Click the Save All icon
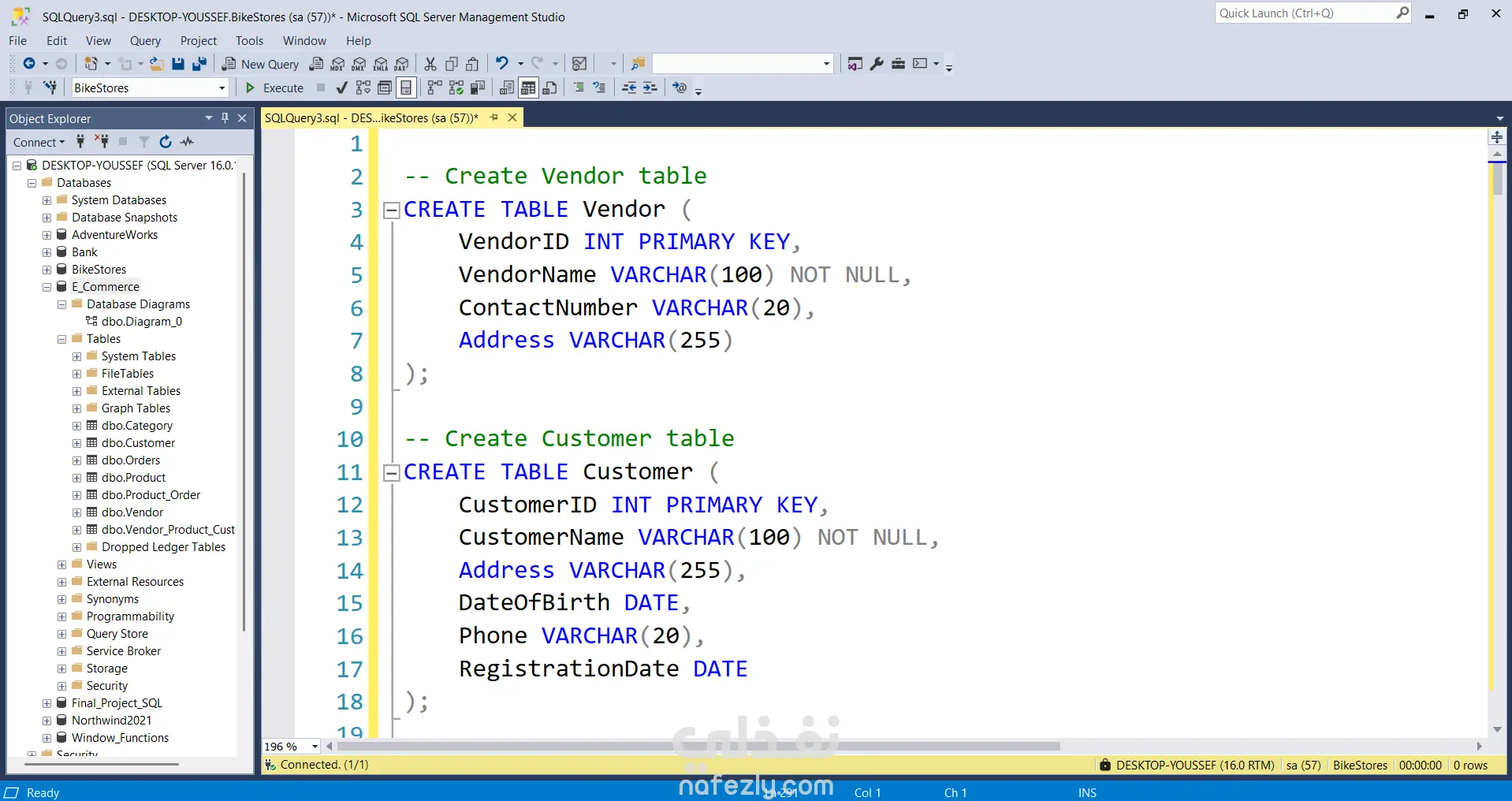 (x=199, y=64)
